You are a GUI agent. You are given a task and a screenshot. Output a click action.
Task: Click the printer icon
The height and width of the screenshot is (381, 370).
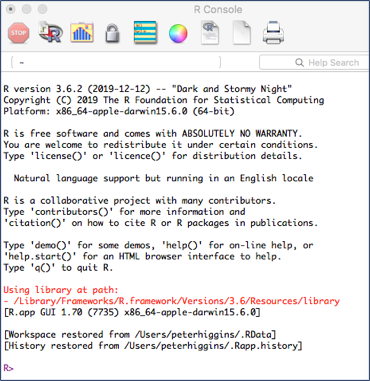(273, 33)
